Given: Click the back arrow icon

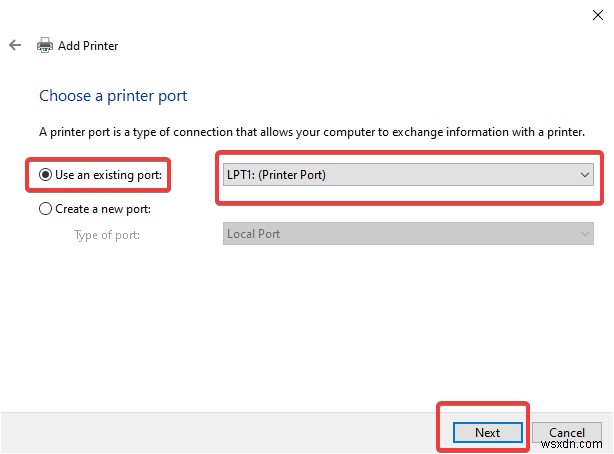Looking at the screenshot, I should point(15,45).
